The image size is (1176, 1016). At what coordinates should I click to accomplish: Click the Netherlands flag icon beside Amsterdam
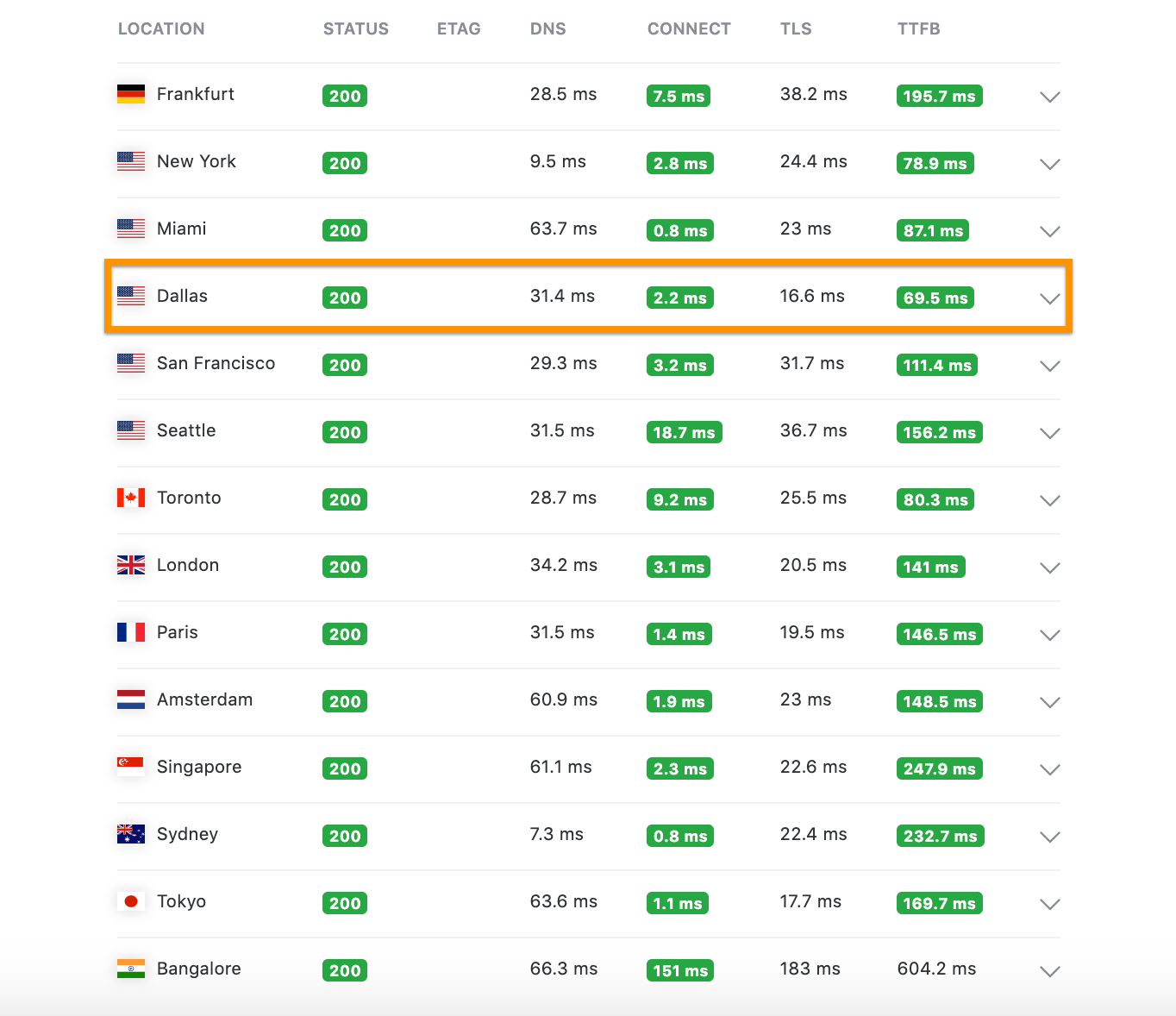click(x=131, y=699)
